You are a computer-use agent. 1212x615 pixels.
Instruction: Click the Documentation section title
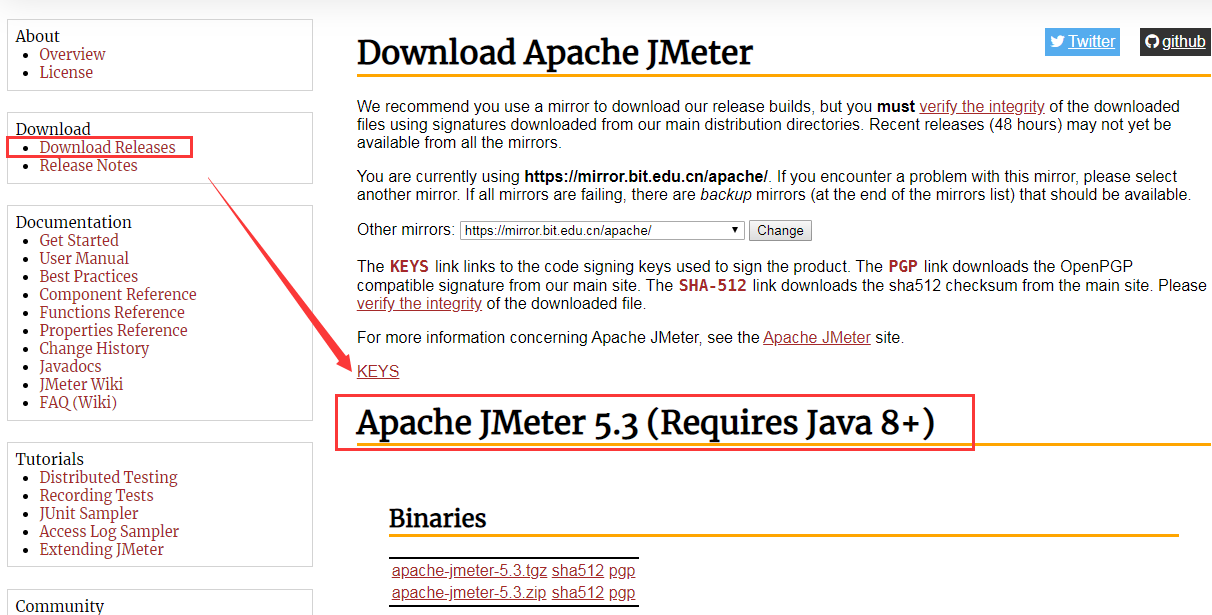(74, 222)
